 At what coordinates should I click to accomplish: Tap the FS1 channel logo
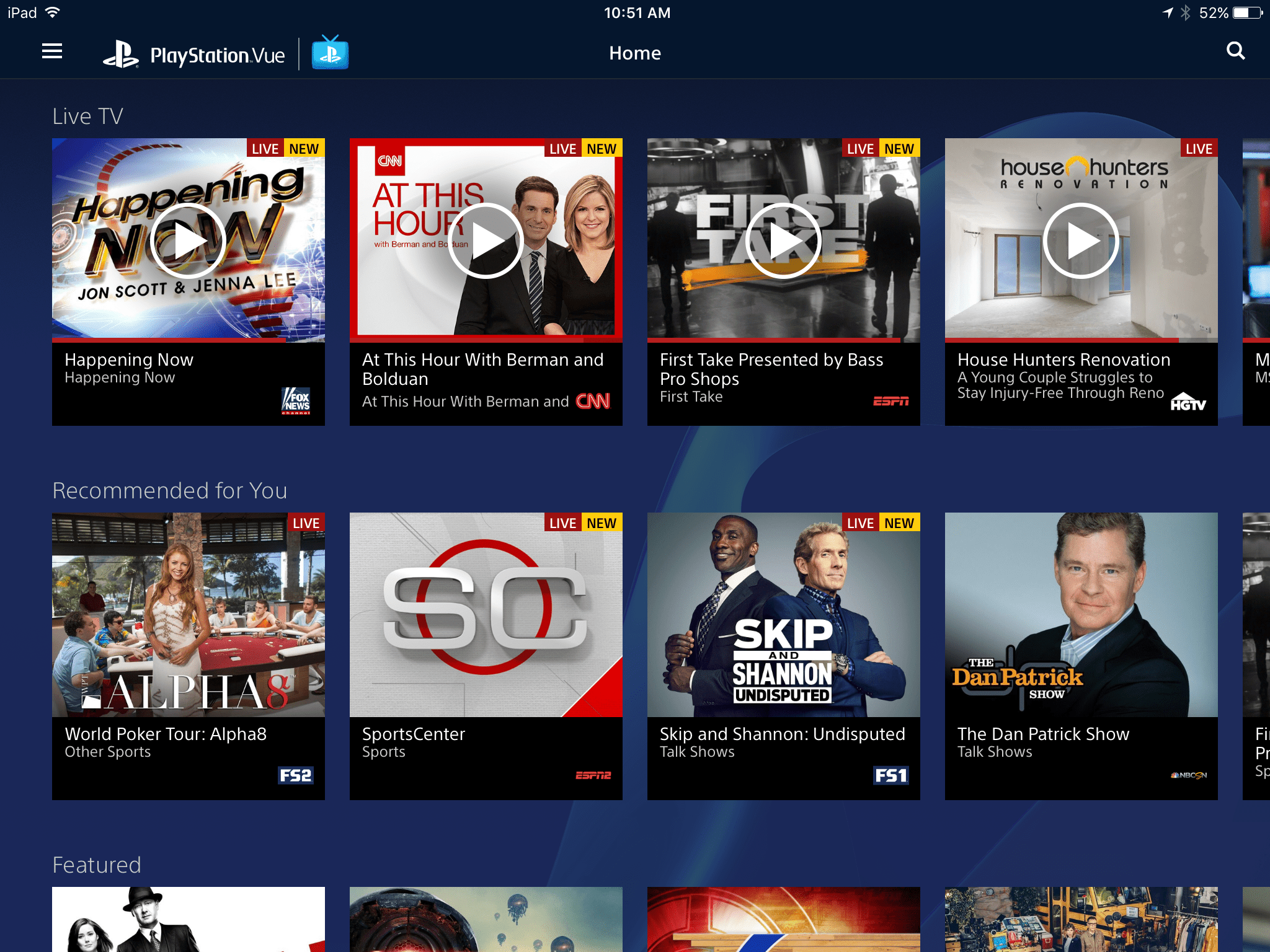coord(890,775)
